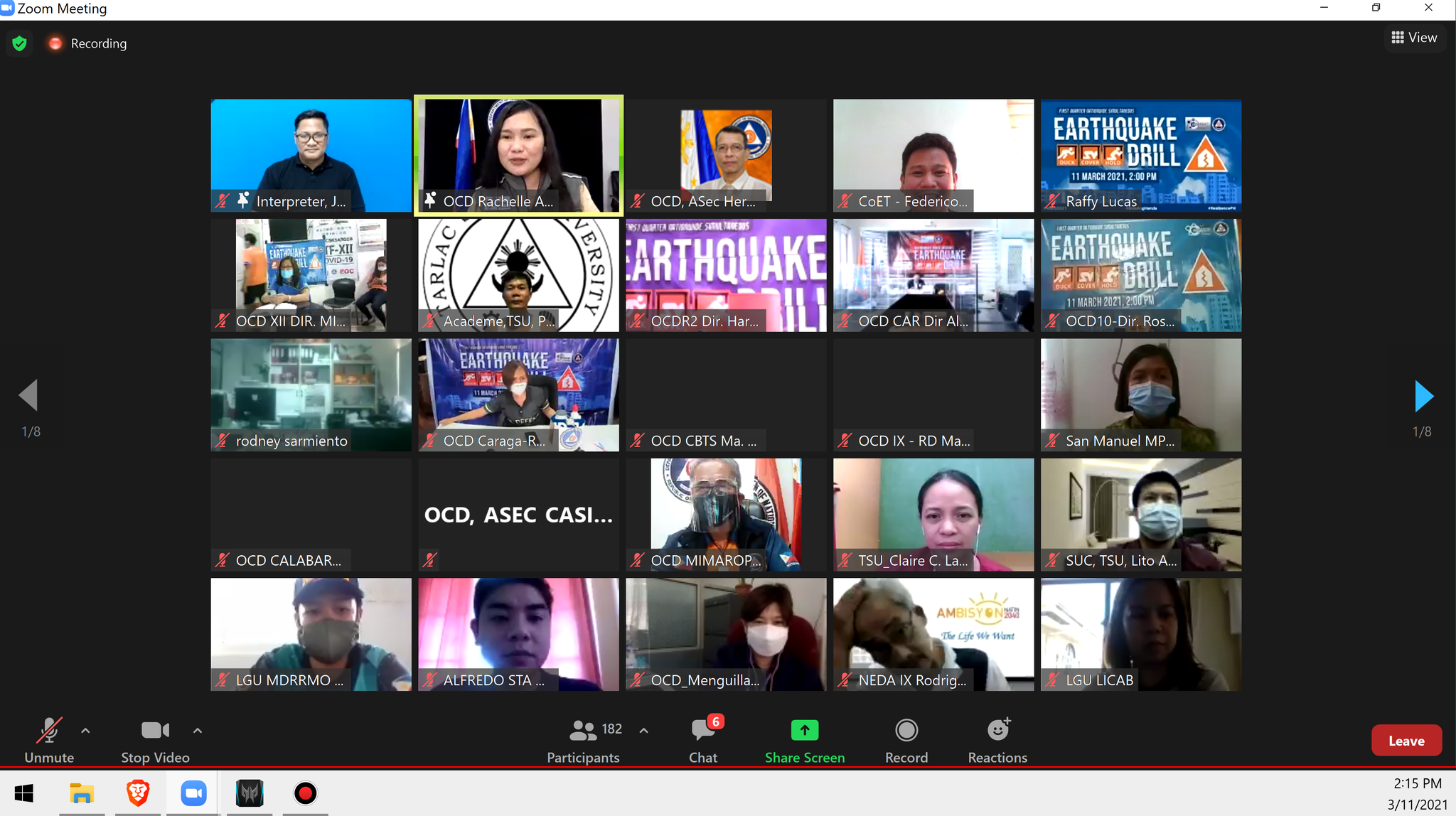This screenshot has width=1456, height=816.
Task: Stop the video camera
Action: pyautogui.click(x=155, y=741)
